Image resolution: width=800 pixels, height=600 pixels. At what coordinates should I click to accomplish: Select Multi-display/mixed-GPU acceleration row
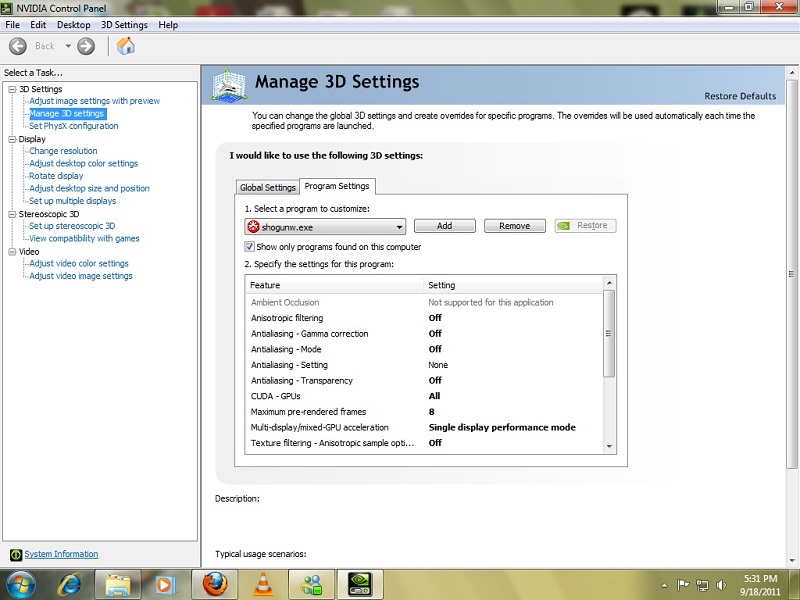[x=424, y=428]
